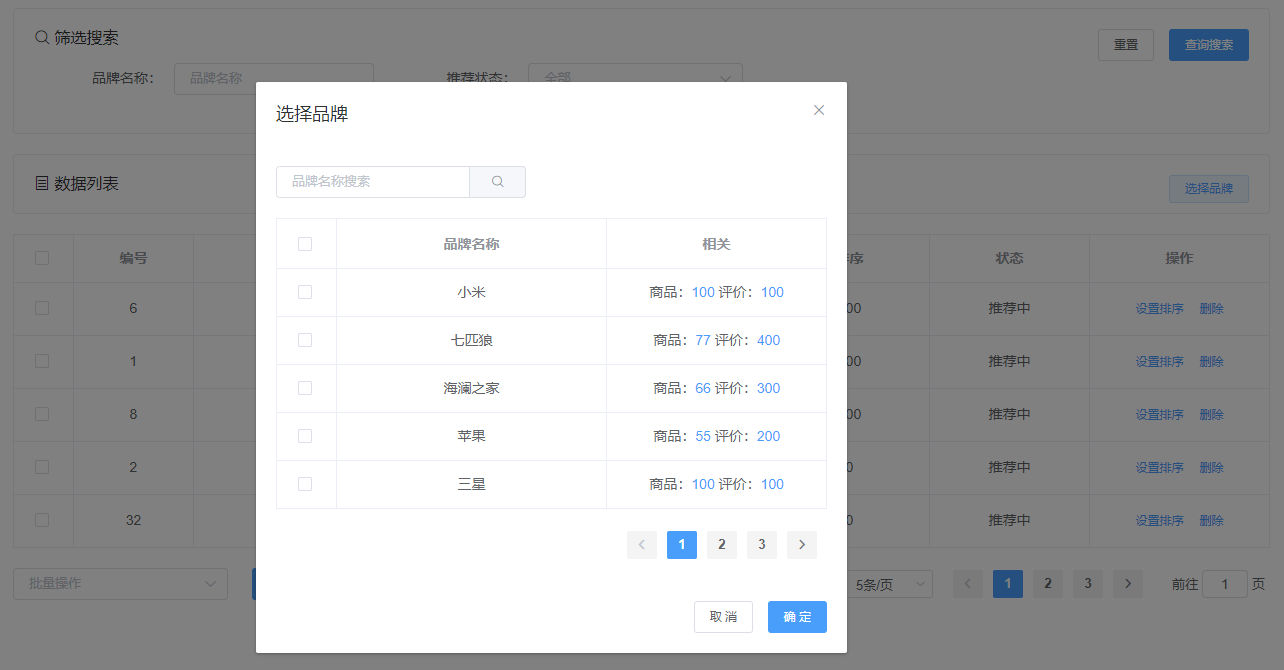1284x670 pixels.
Task: Click 商品 count 66 for 海澜之家
Action: point(703,389)
